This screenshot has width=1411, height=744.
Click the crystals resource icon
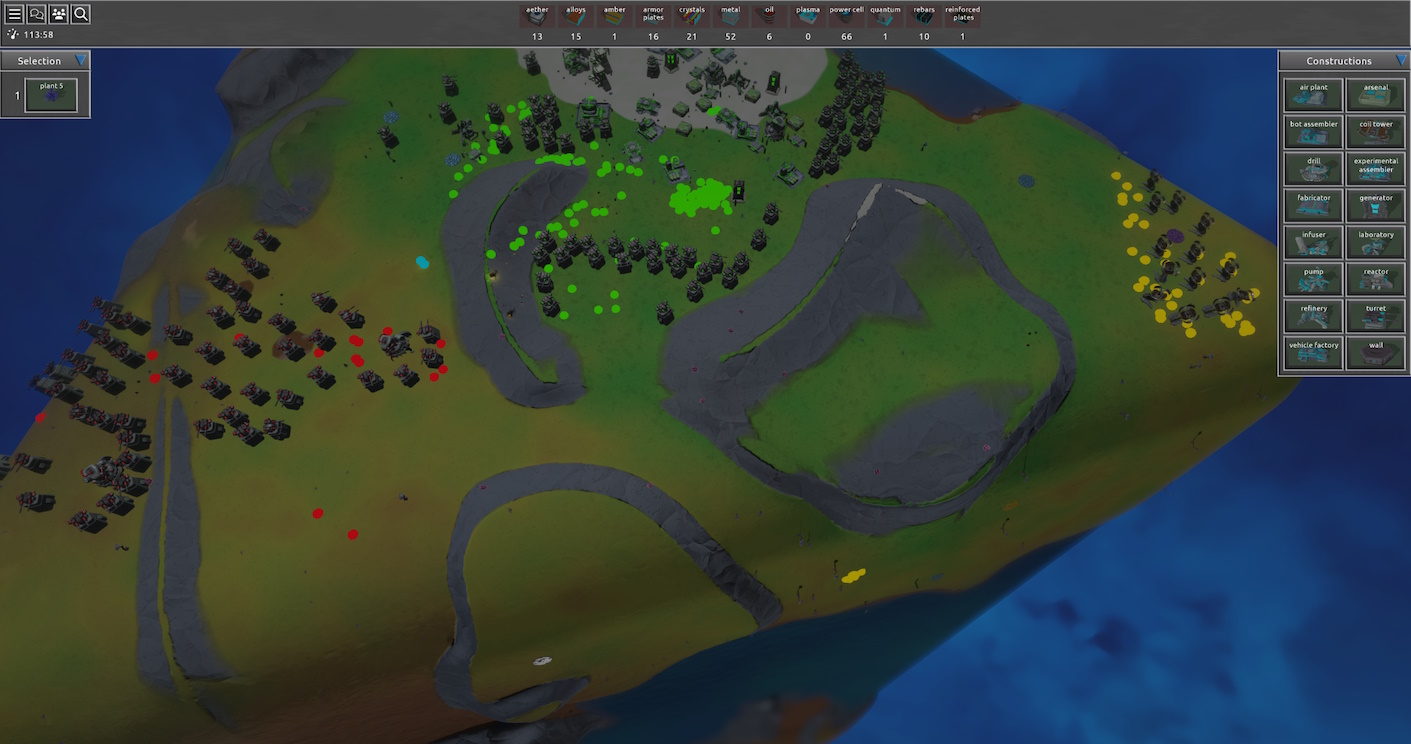(x=691, y=15)
